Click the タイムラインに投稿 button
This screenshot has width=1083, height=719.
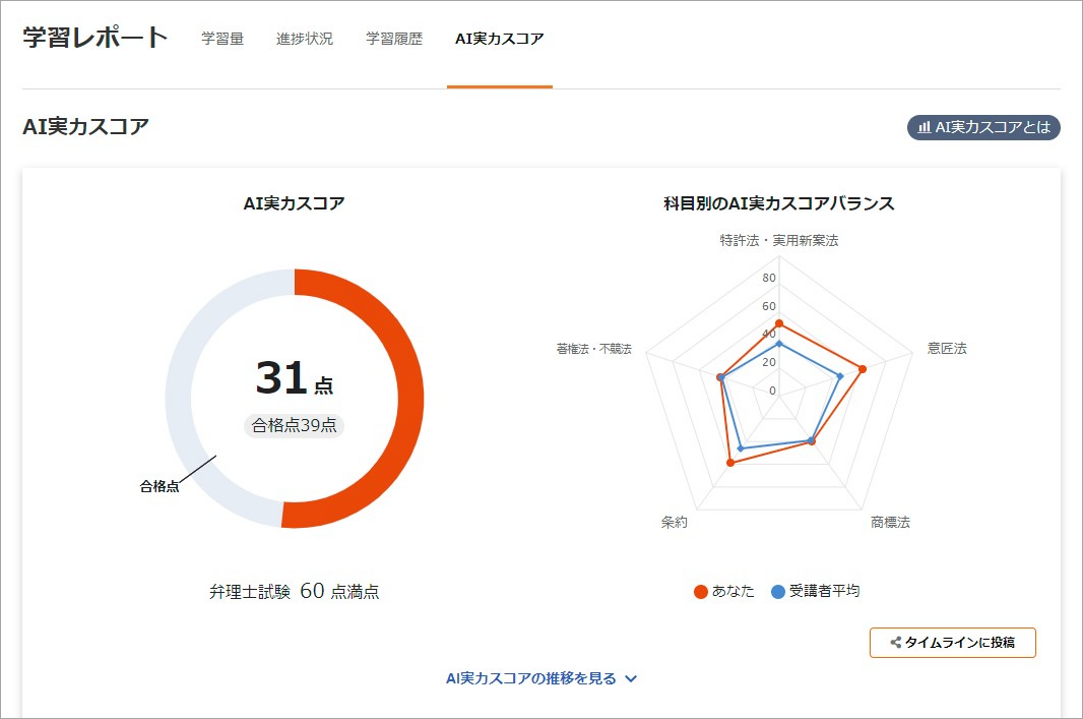(952, 642)
